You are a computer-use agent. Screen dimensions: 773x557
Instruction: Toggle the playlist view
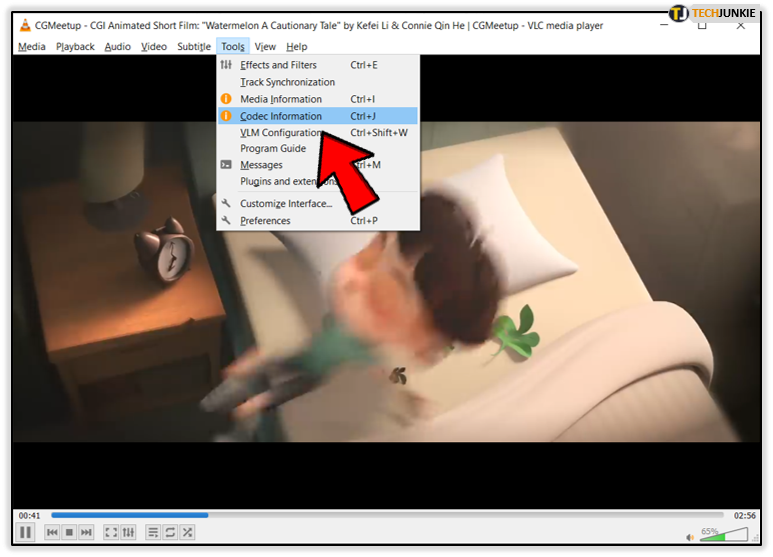pyautogui.click(x=153, y=532)
